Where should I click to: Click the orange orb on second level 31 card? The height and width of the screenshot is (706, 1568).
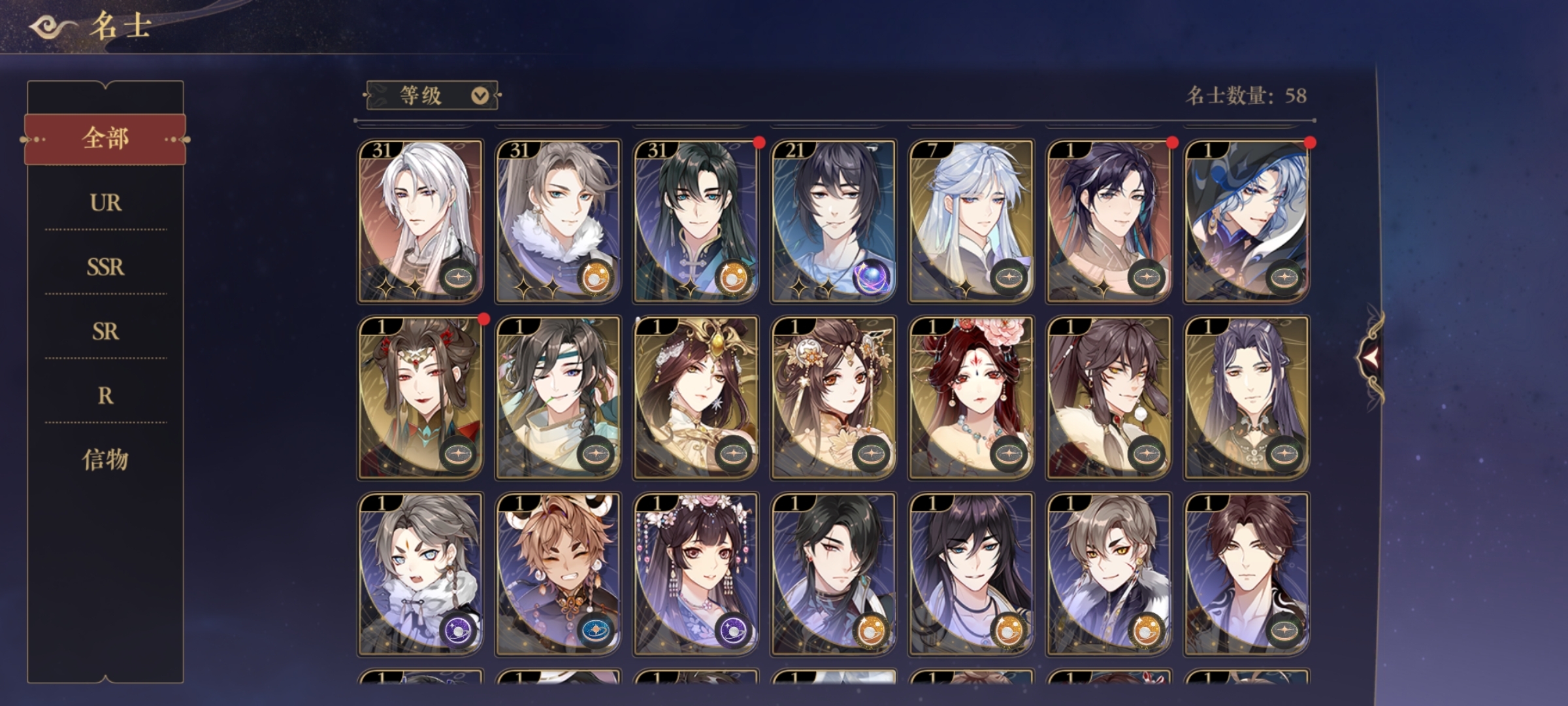click(596, 277)
